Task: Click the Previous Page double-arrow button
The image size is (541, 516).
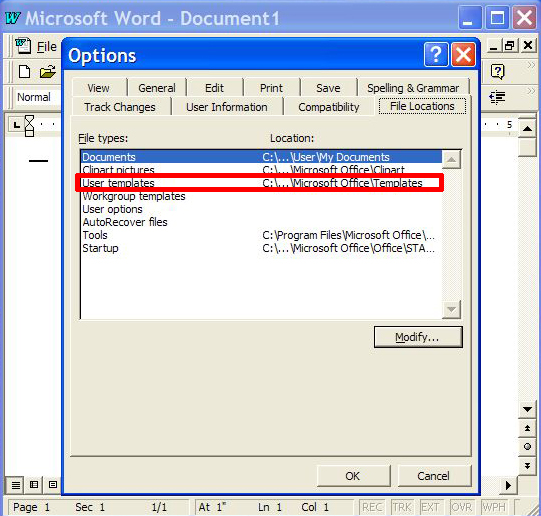Action: pos(527,428)
